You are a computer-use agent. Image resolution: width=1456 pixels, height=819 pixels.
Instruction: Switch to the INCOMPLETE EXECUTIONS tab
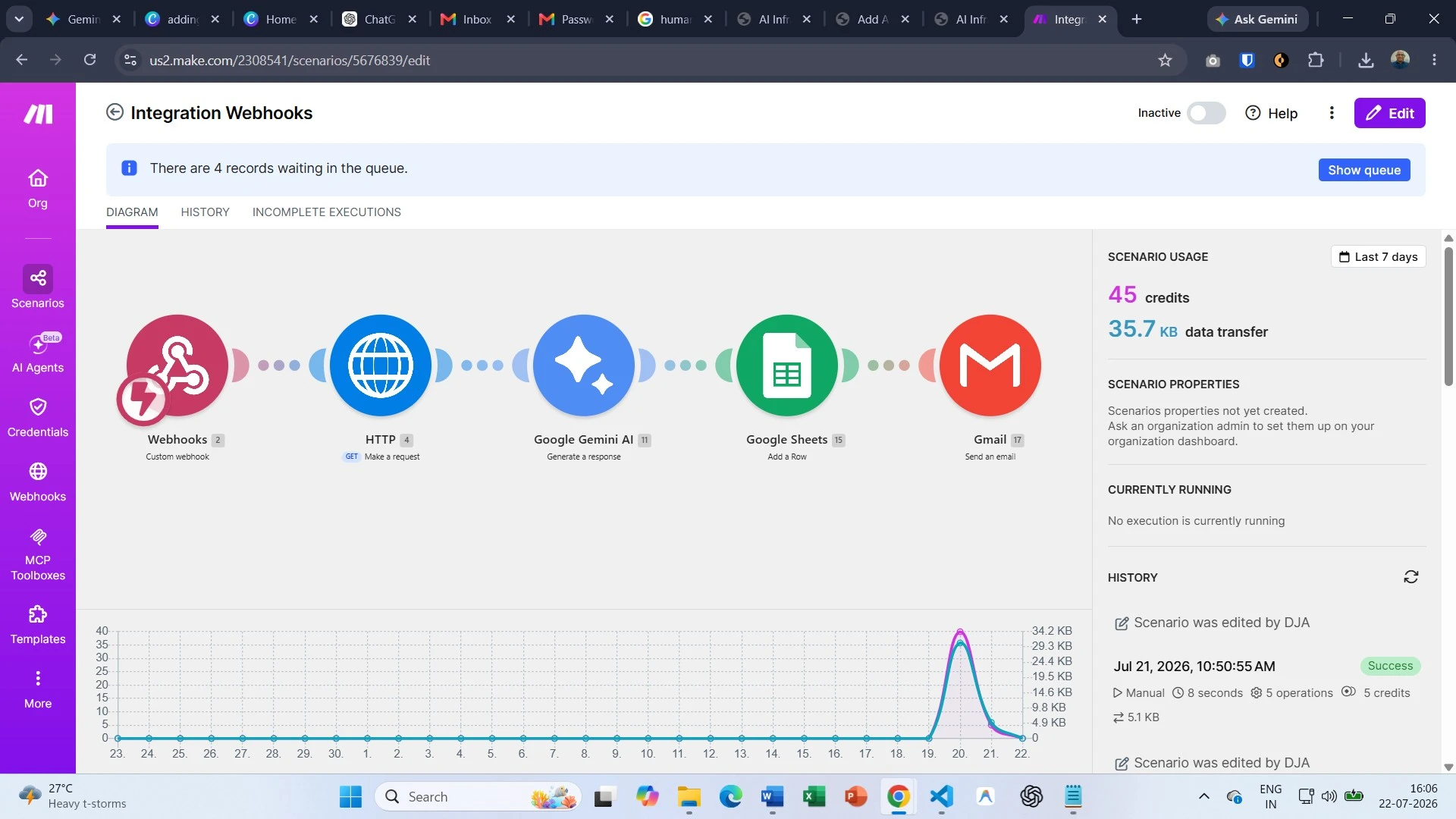(x=327, y=212)
